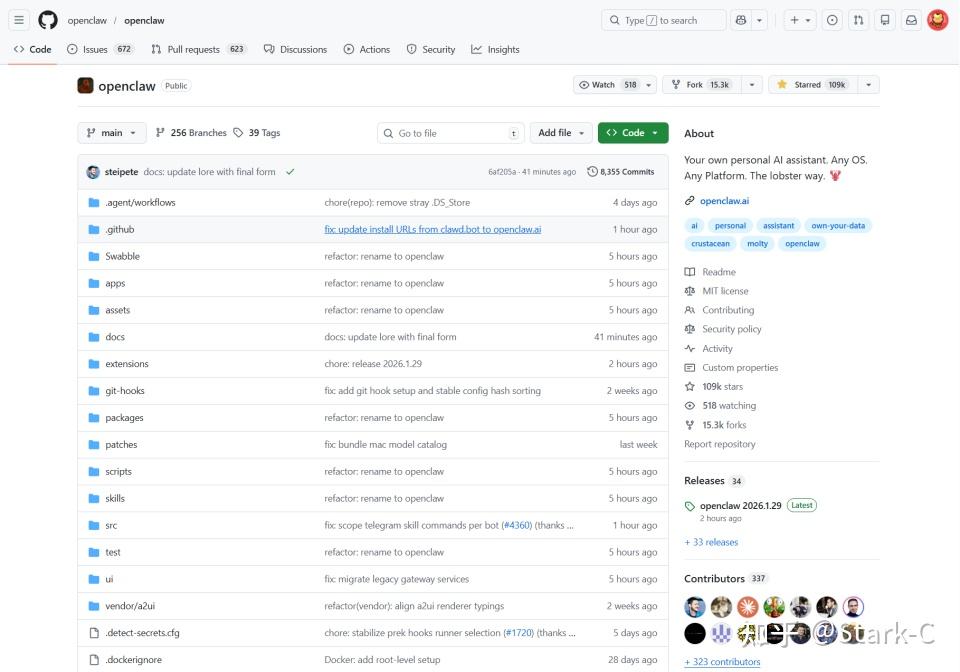Open the Actions tab
This screenshot has height=672, width=960.
coord(367,50)
